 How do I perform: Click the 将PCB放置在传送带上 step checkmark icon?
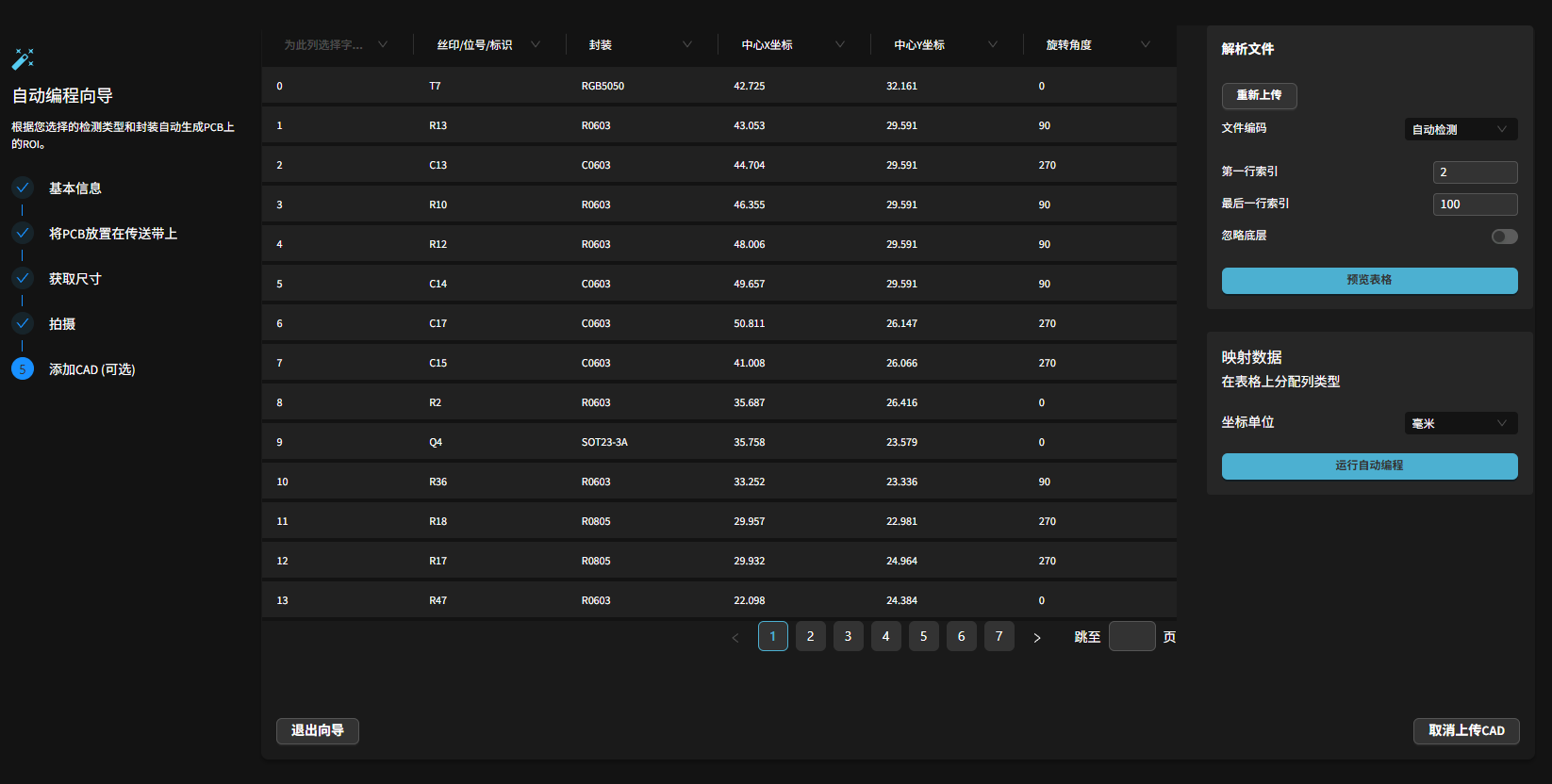[x=23, y=233]
